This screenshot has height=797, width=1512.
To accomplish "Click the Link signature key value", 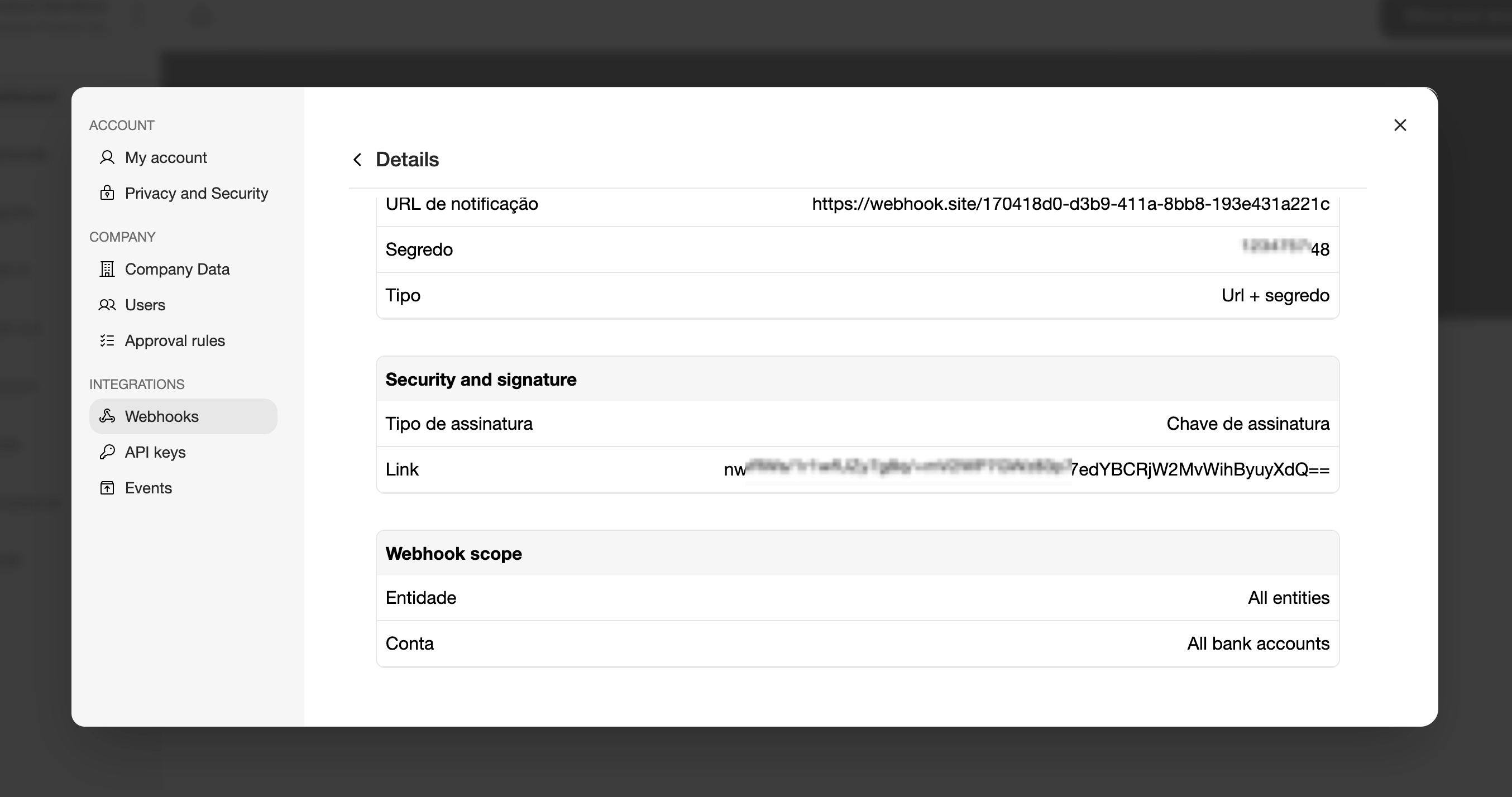I will point(1027,469).
